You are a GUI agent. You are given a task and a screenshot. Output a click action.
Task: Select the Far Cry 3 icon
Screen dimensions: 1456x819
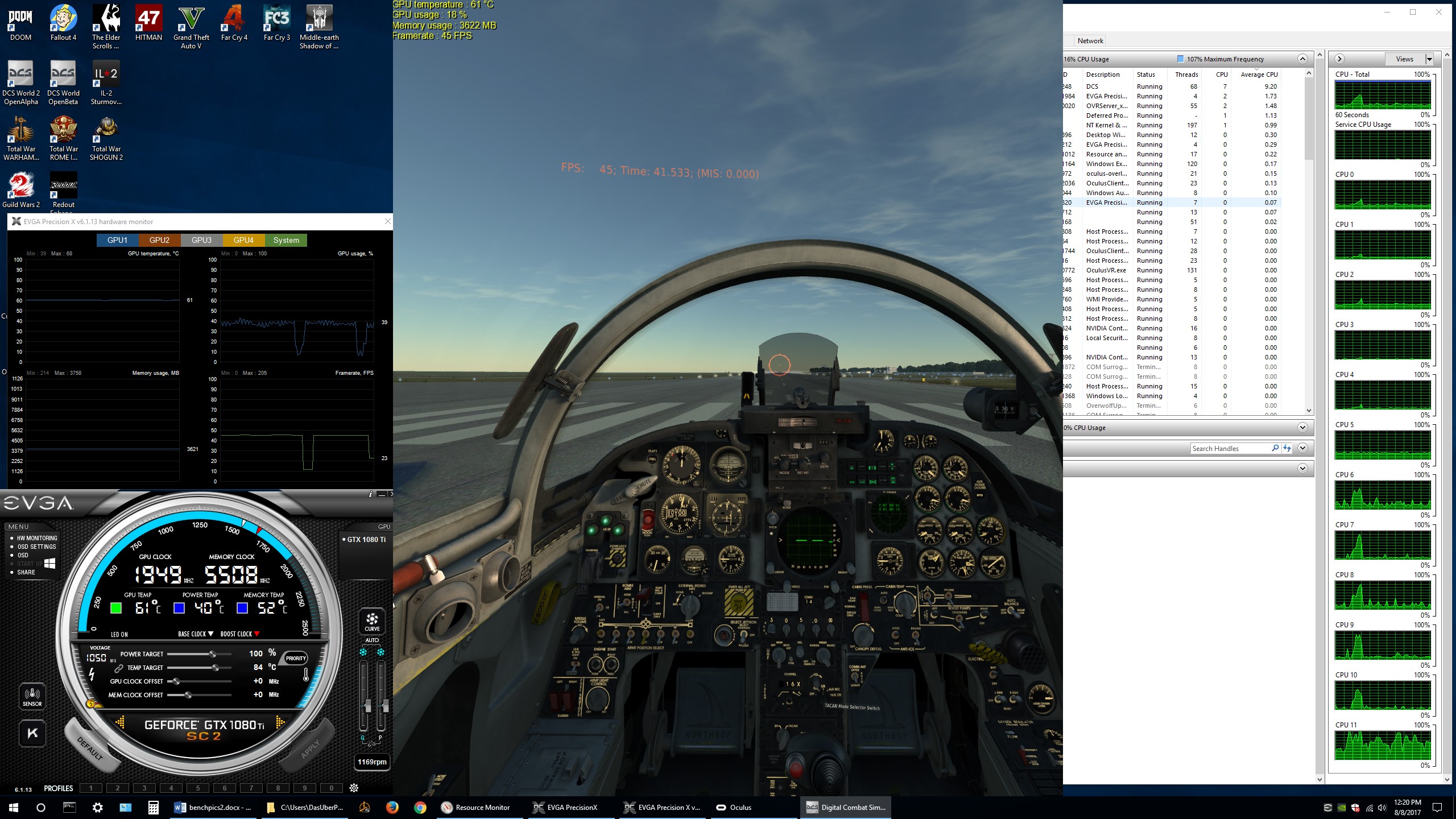pos(276,23)
